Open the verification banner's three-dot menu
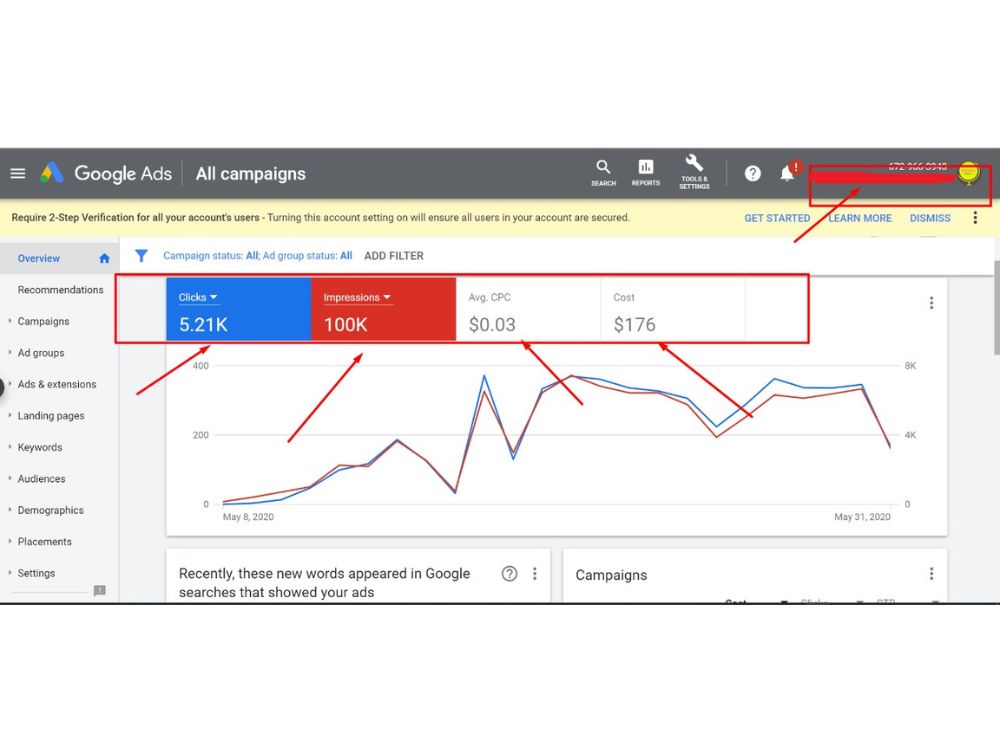Viewport: 1000px width, 750px height. click(975, 218)
